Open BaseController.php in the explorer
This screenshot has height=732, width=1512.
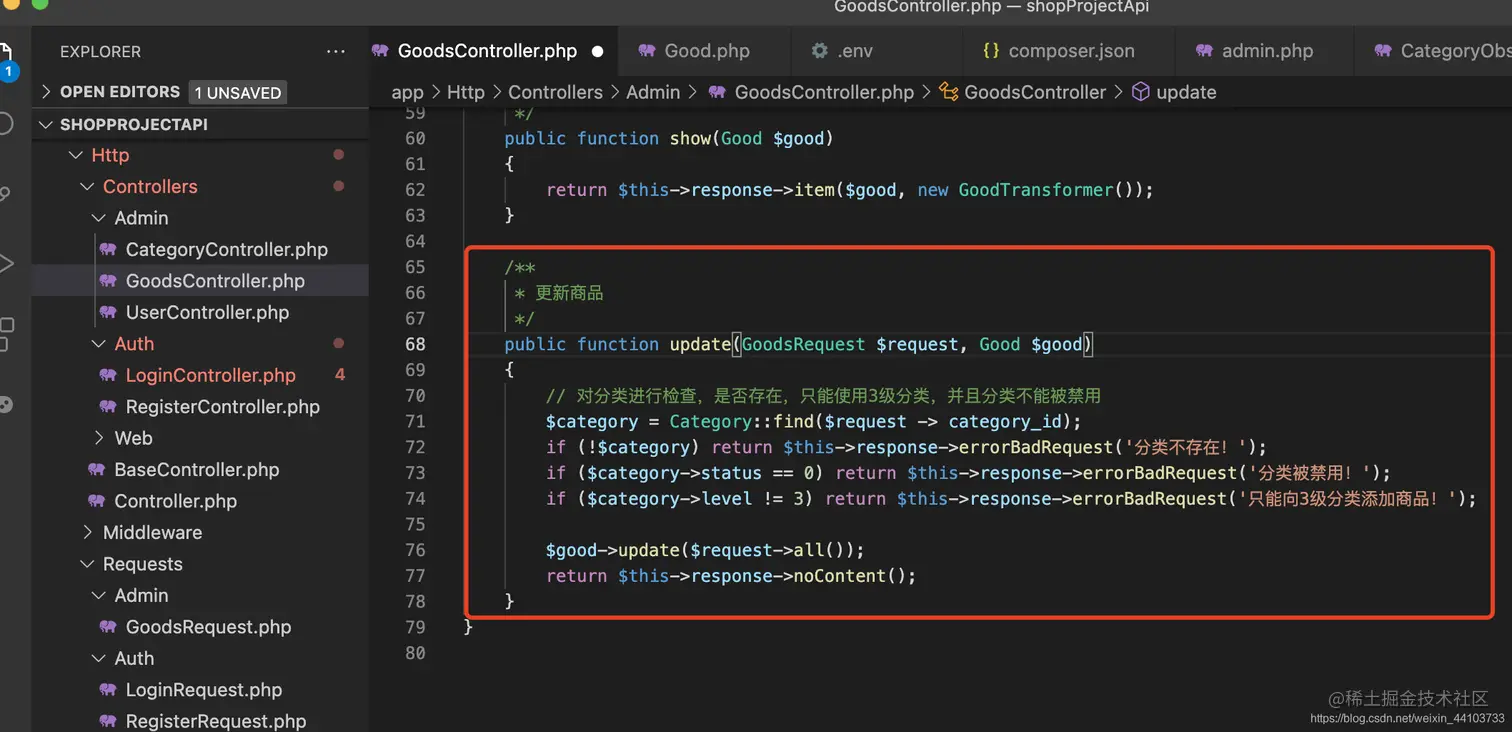tap(197, 469)
